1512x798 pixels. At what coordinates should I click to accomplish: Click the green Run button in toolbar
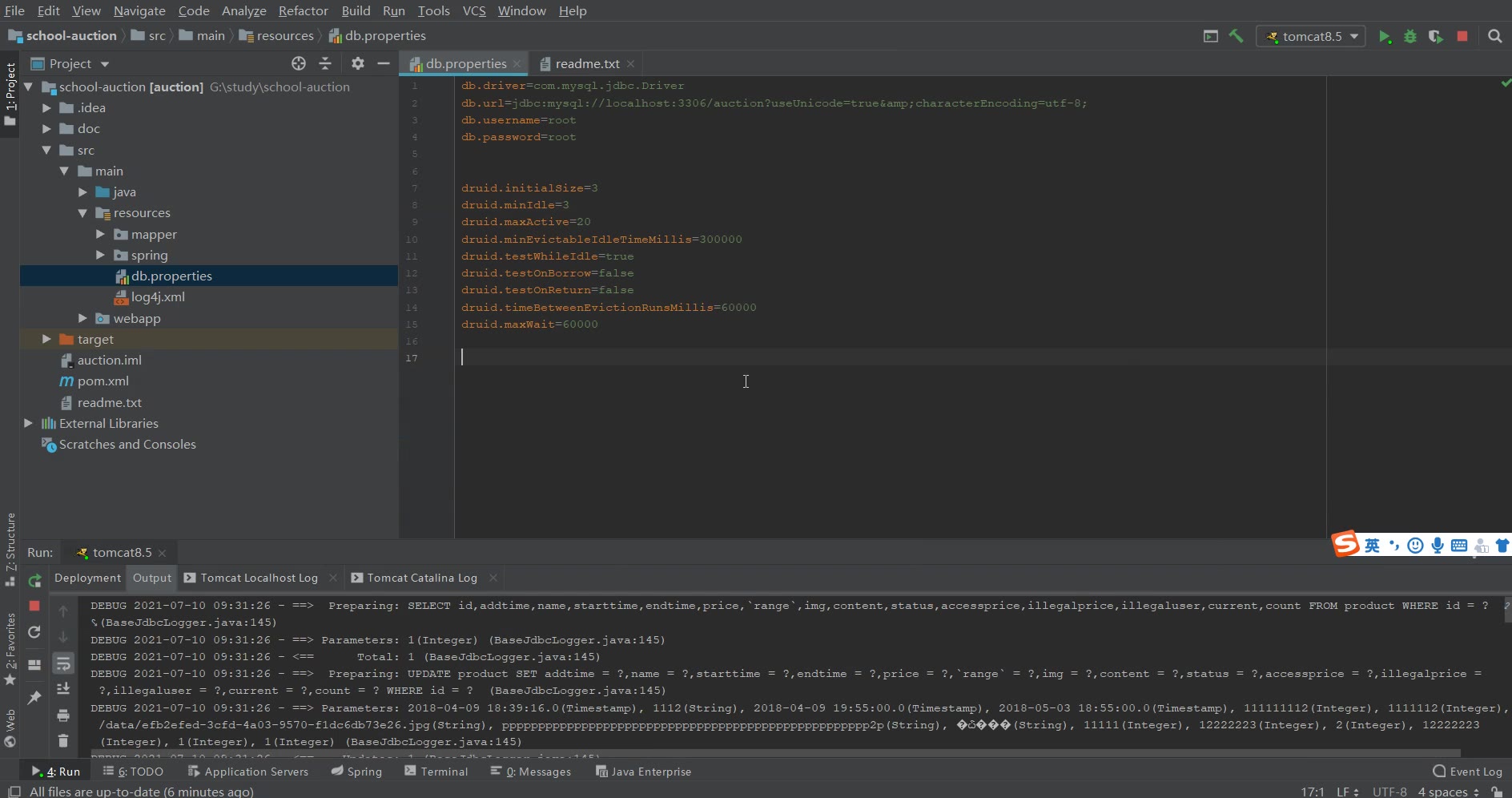point(1385,37)
